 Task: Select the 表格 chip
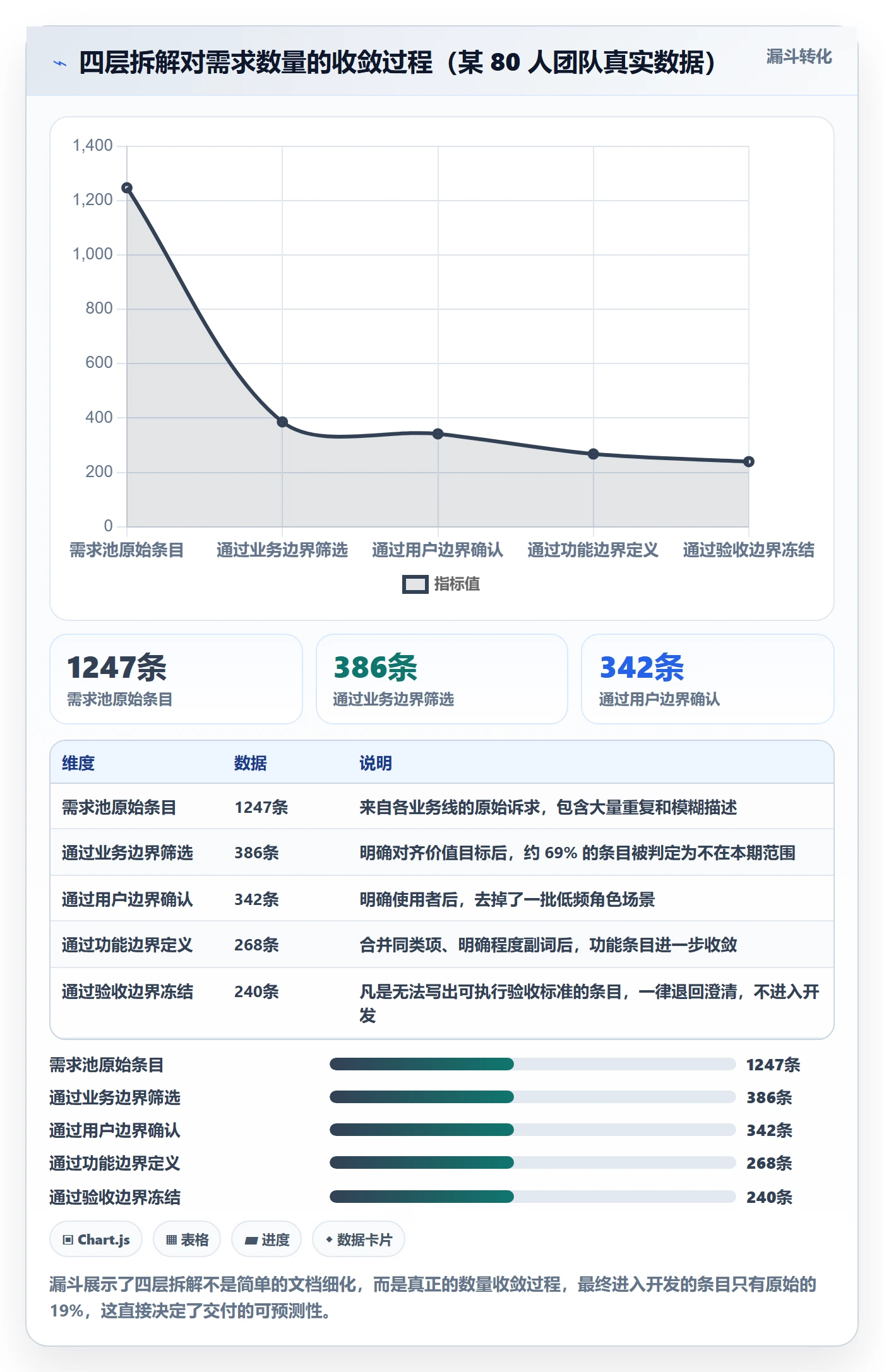[x=187, y=1239]
